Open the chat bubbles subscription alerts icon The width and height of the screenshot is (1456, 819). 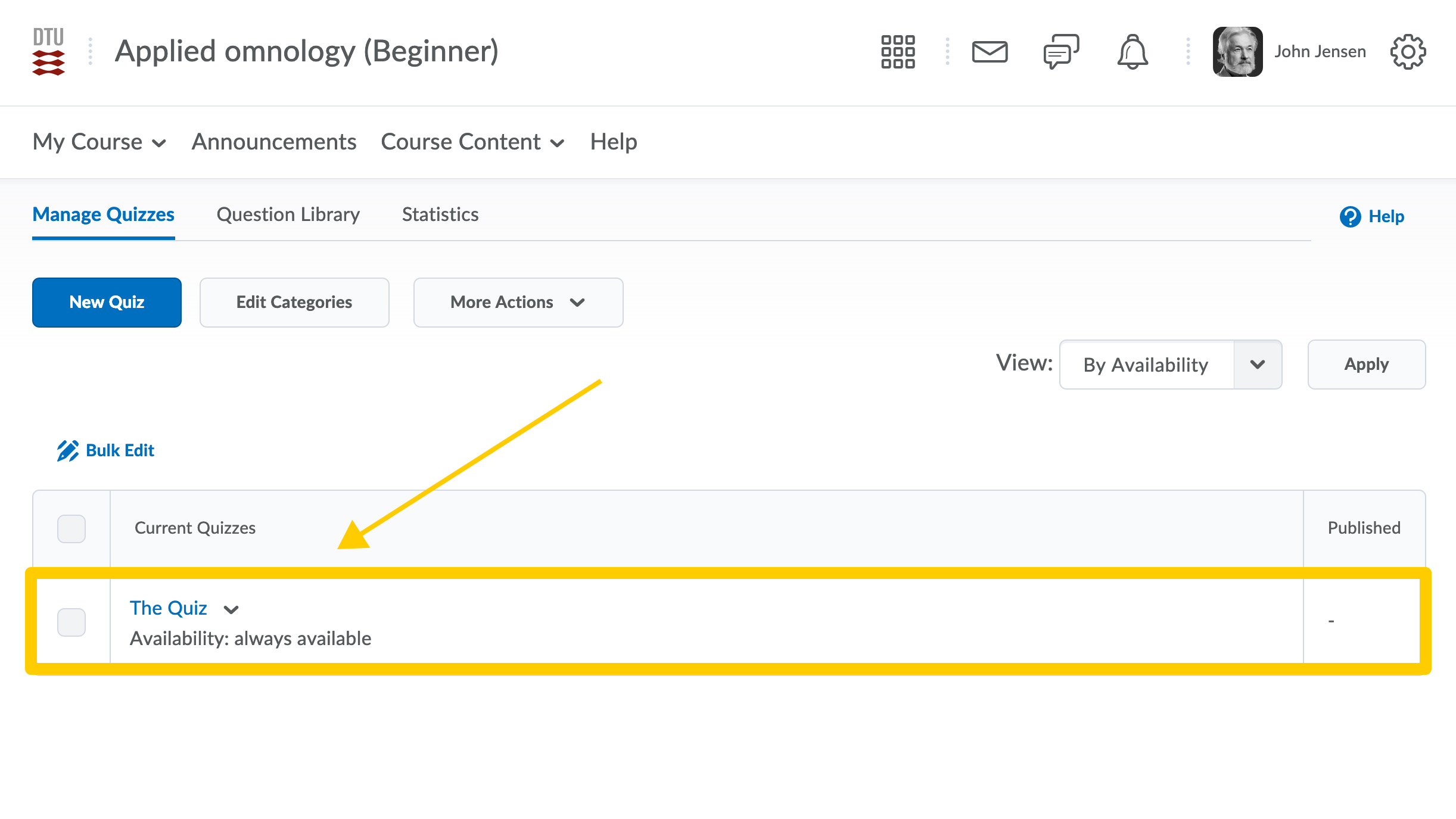(1061, 52)
